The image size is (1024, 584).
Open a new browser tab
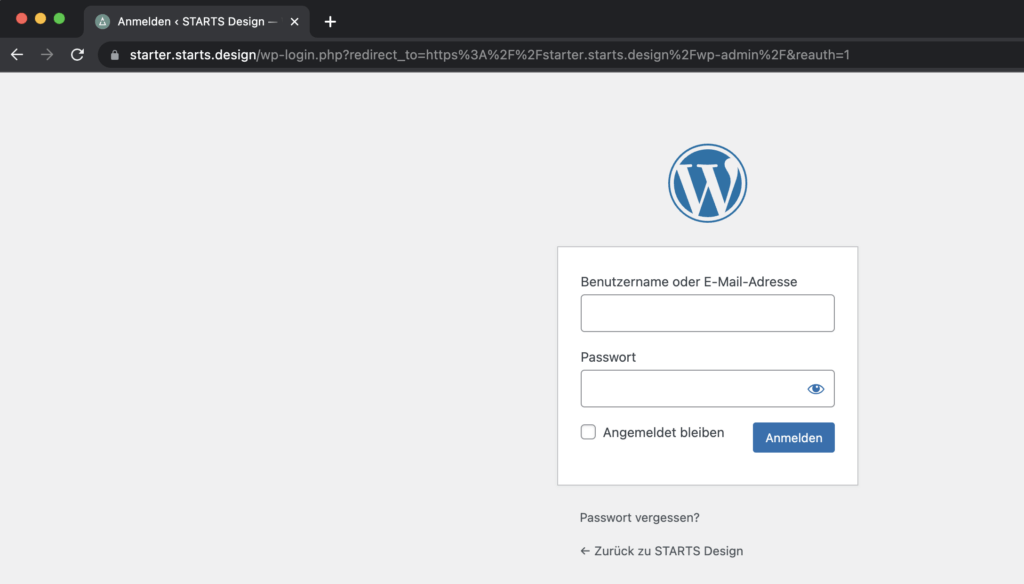[x=330, y=21]
